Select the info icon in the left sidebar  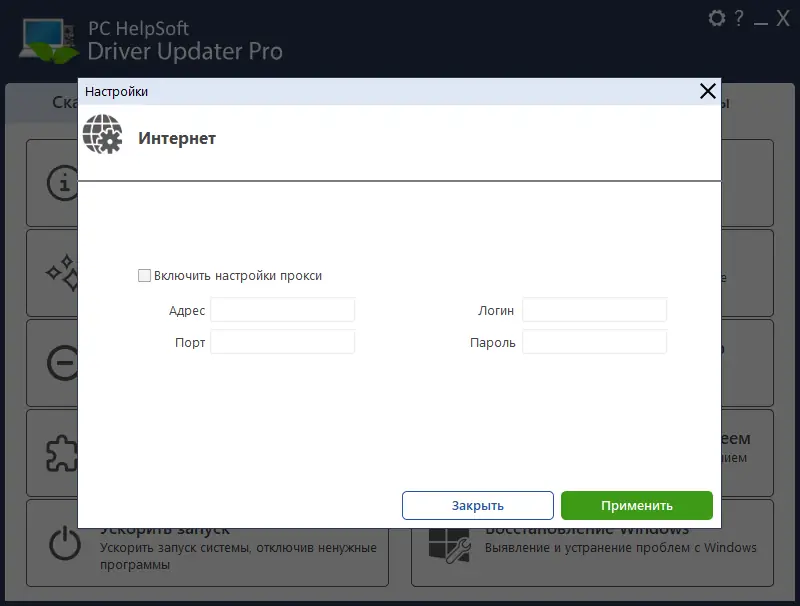click(x=63, y=183)
